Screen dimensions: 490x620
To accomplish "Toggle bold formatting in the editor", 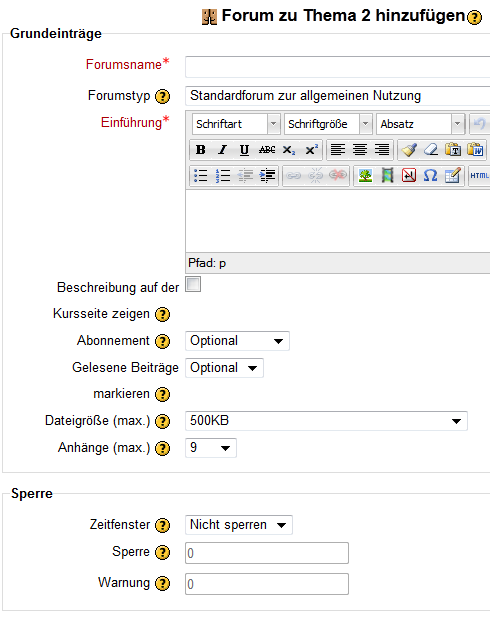I will point(201,150).
